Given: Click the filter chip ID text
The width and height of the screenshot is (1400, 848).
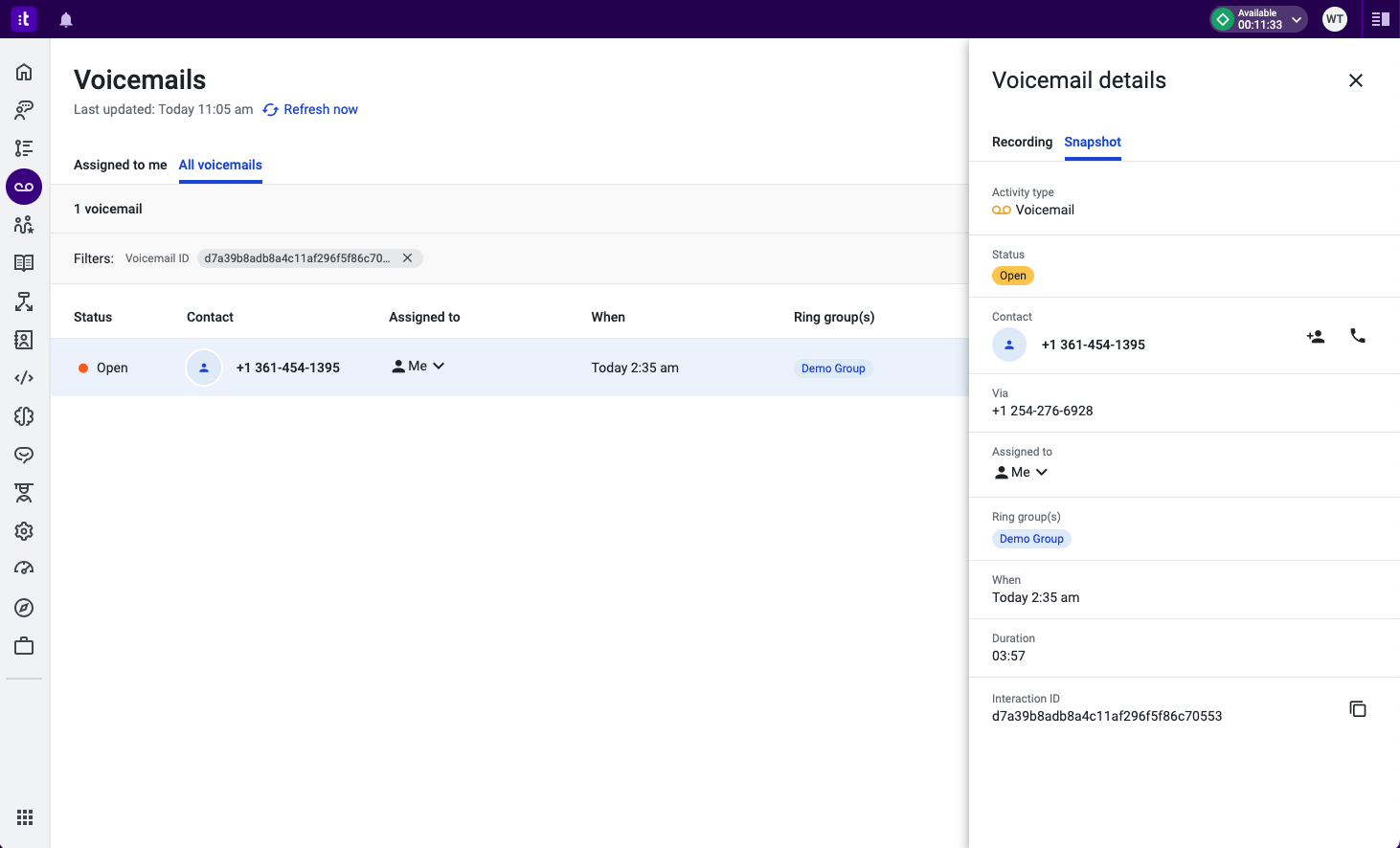Looking at the screenshot, I should [297, 258].
